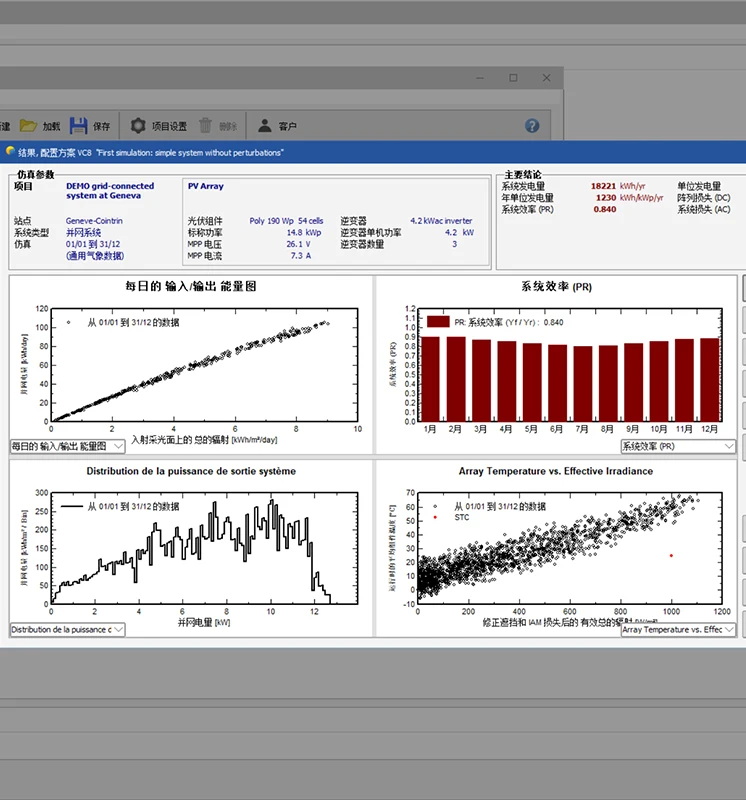Click axis label '入射采光面上的 总的辐射'
746x800 pixels.
(x=180, y=440)
